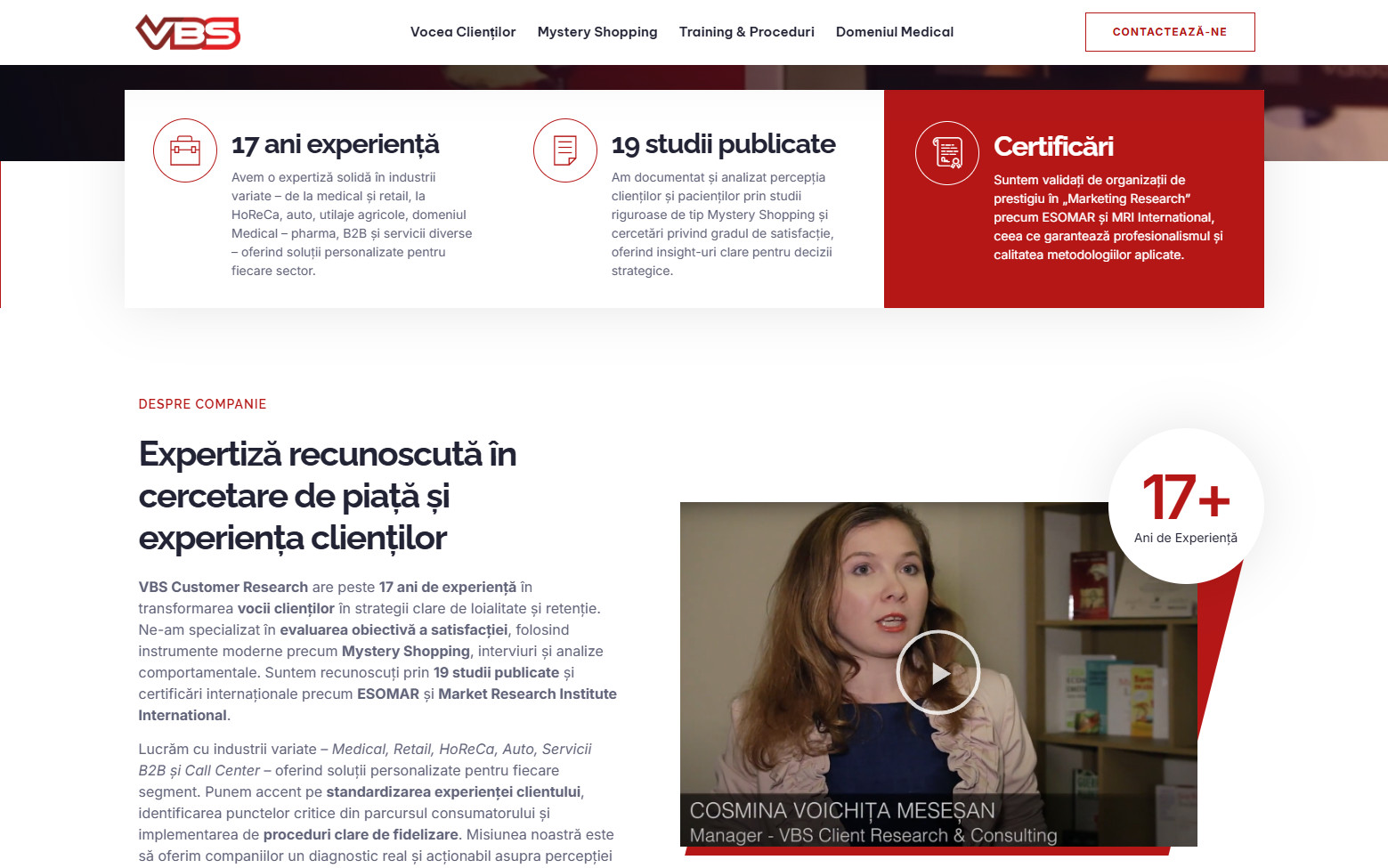The height and width of the screenshot is (868, 1388).
Task: Click the video caption with the manager's name
Action: [x=873, y=822]
